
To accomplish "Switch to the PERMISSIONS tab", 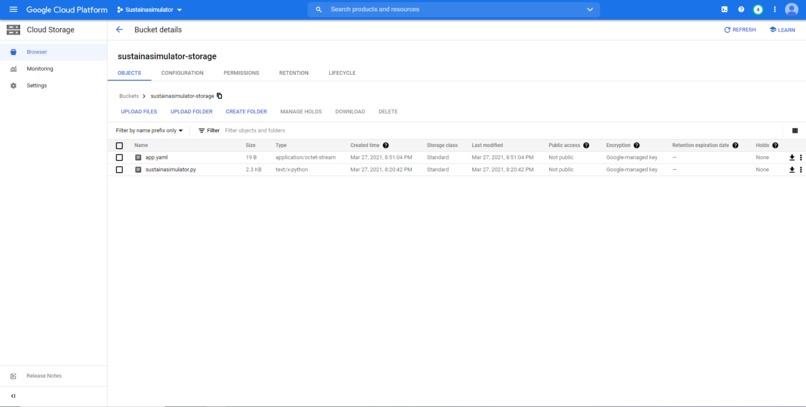I will [241, 73].
